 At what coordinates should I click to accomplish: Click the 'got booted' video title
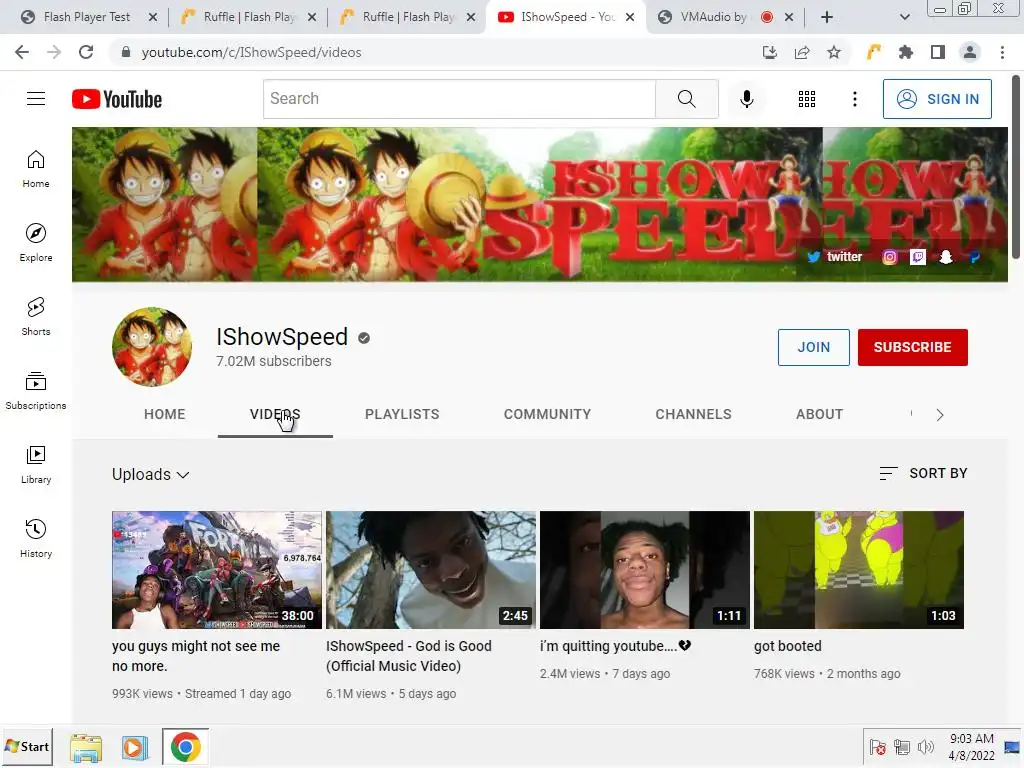click(x=788, y=646)
